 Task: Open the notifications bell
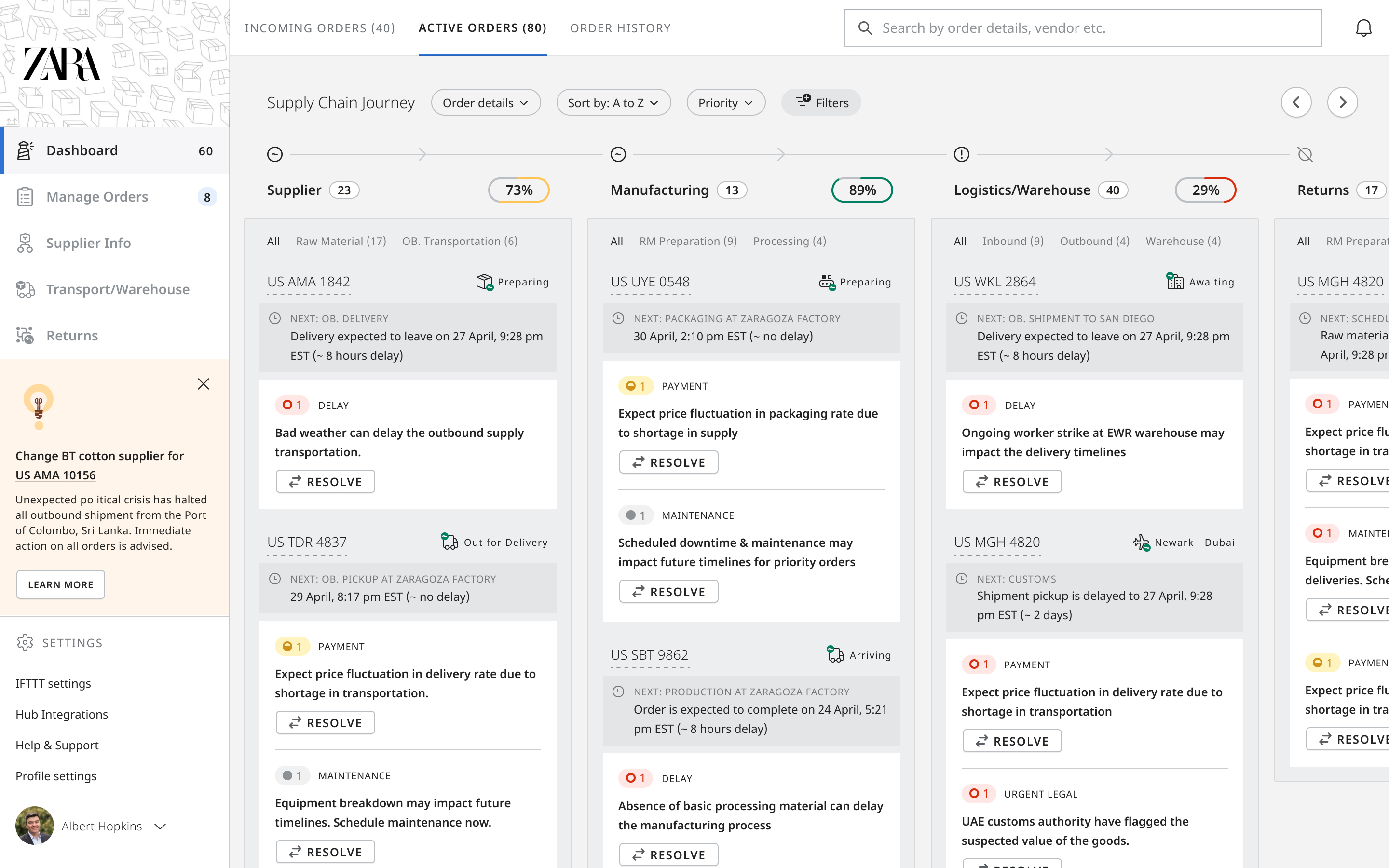(x=1363, y=27)
